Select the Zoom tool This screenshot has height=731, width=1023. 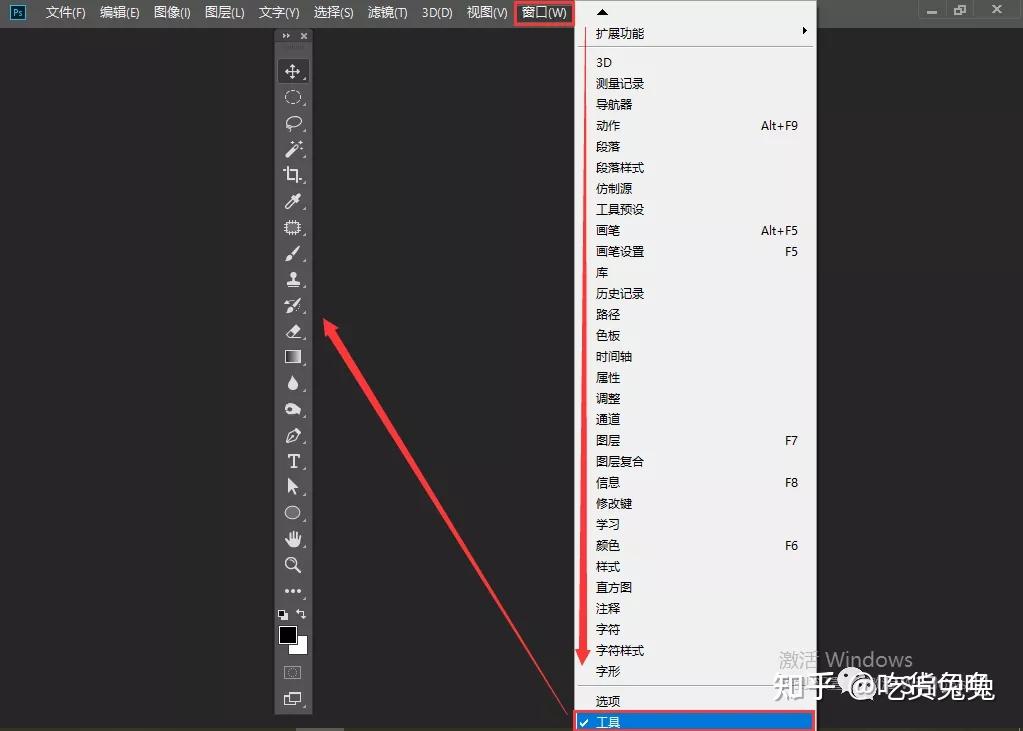click(293, 565)
